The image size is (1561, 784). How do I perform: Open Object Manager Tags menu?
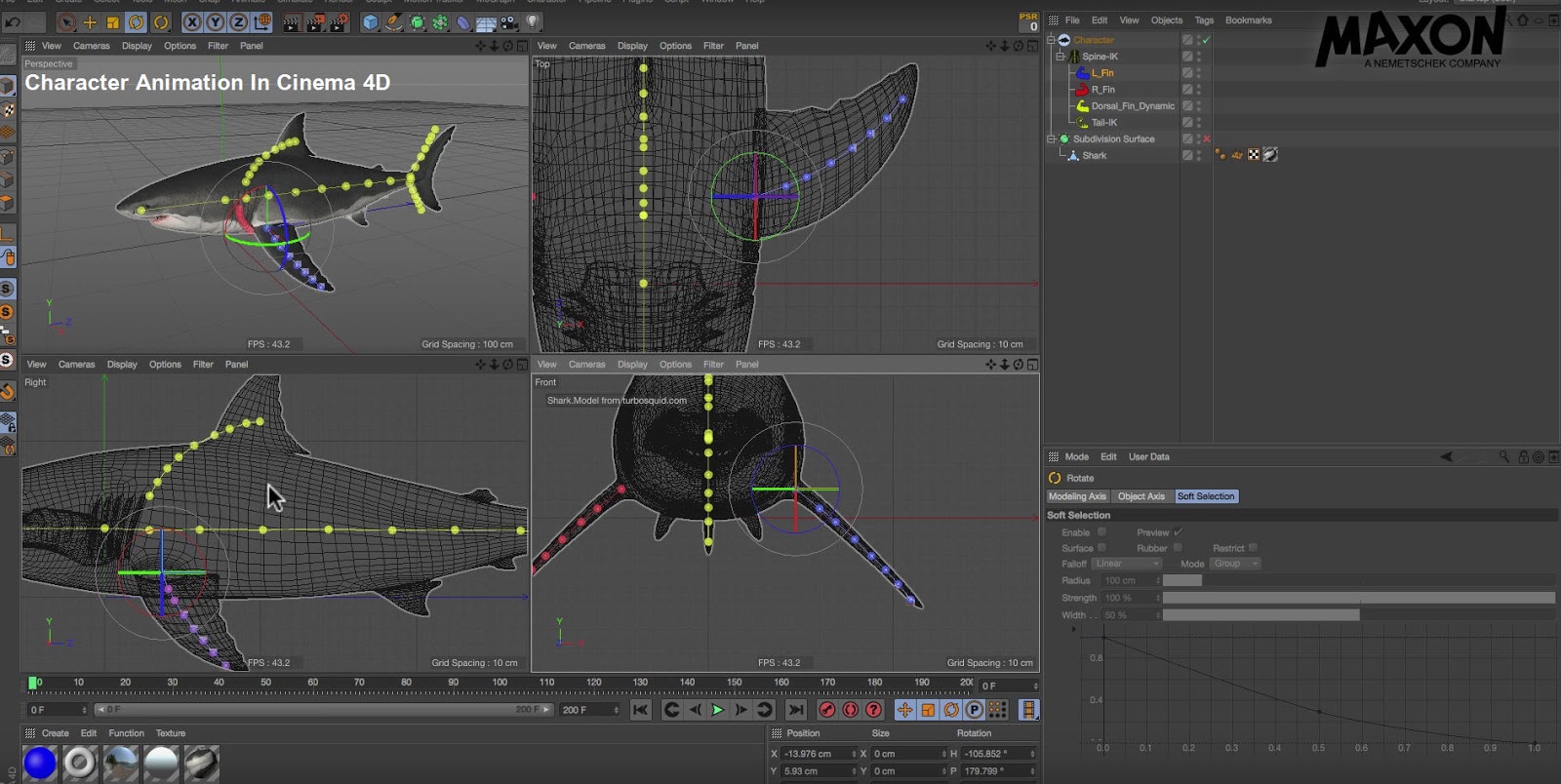[1204, 20]
